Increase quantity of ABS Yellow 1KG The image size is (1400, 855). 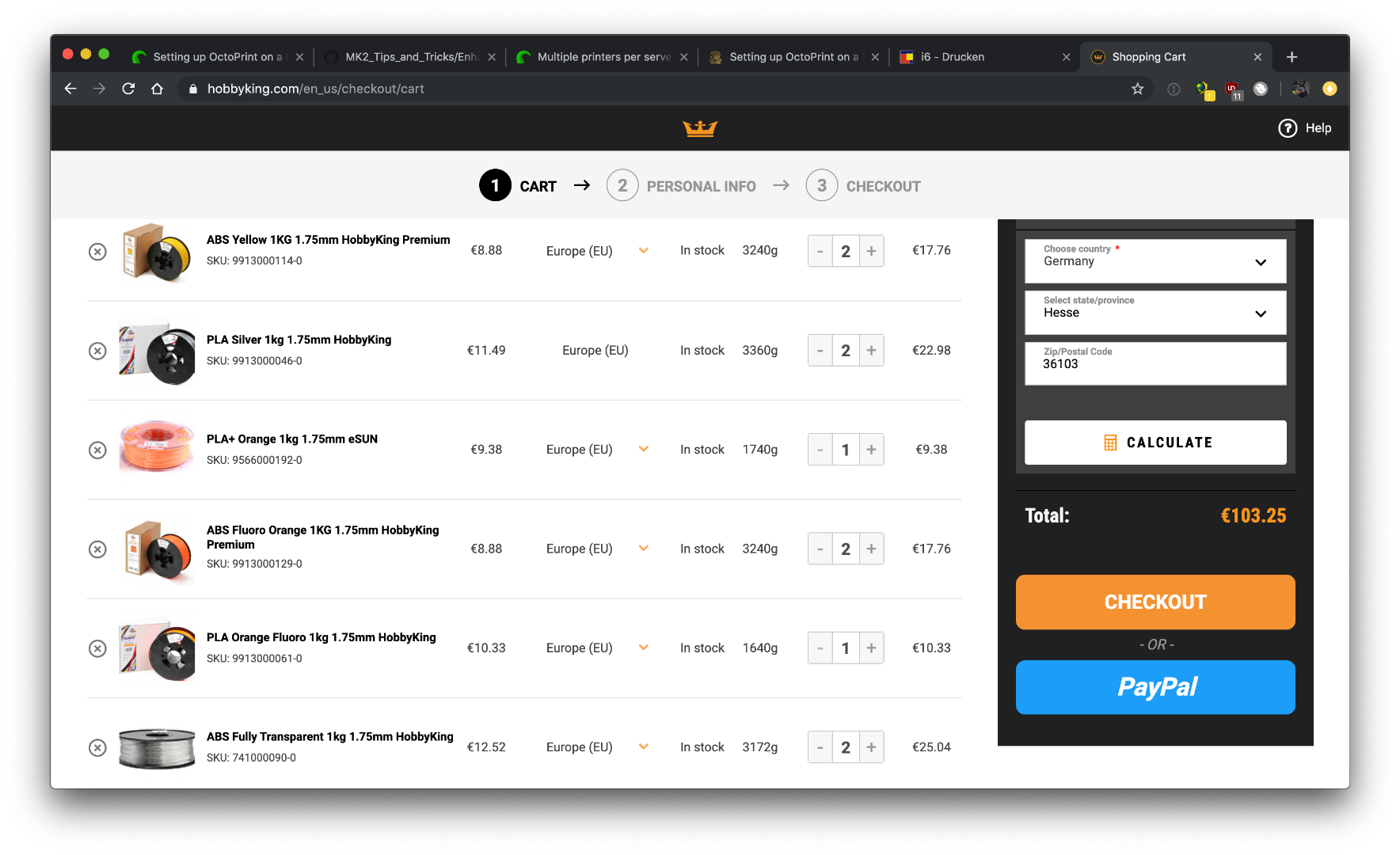[x=871, y=251]
